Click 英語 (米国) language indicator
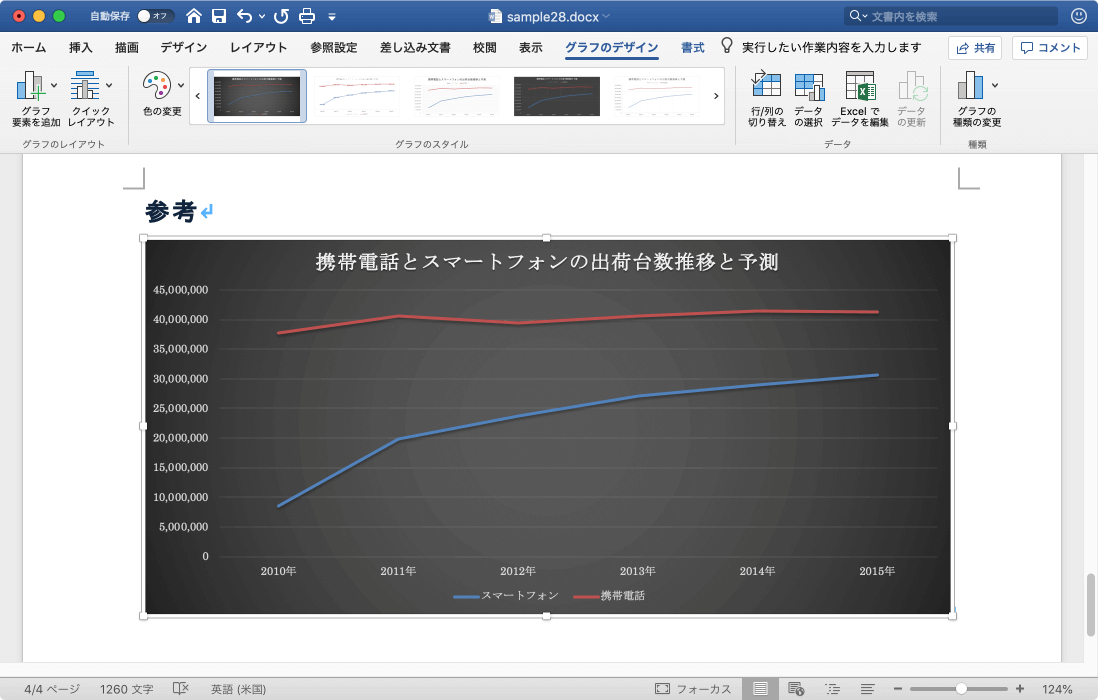The height and width of the screenshot is (700, 1098). (239, 689)
